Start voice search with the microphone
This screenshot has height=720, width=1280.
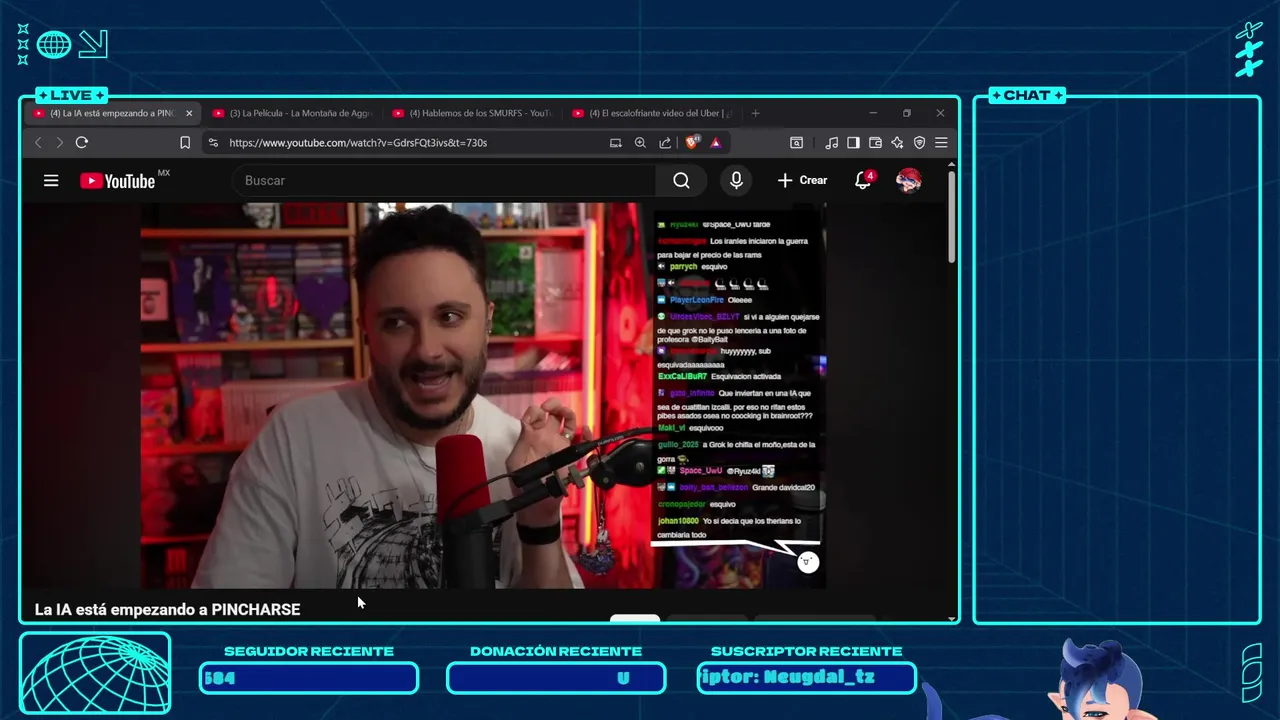click(736, 181)
